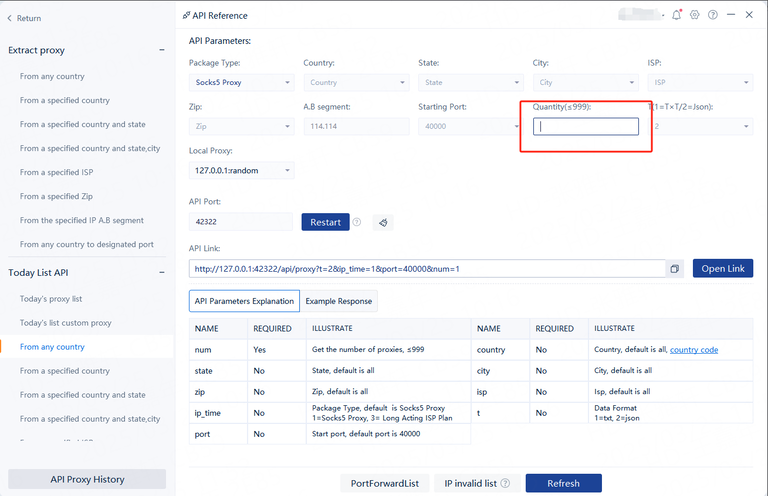Collapse the Extract proxy section

162,50
